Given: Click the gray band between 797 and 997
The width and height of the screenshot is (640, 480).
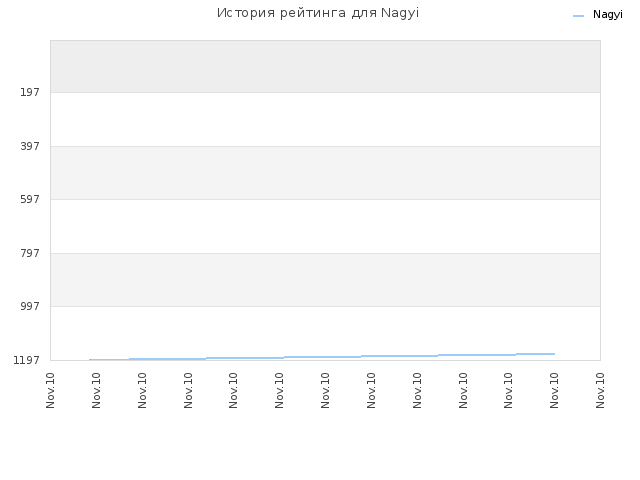Looking at the screenshot, I should pos(325,280).
